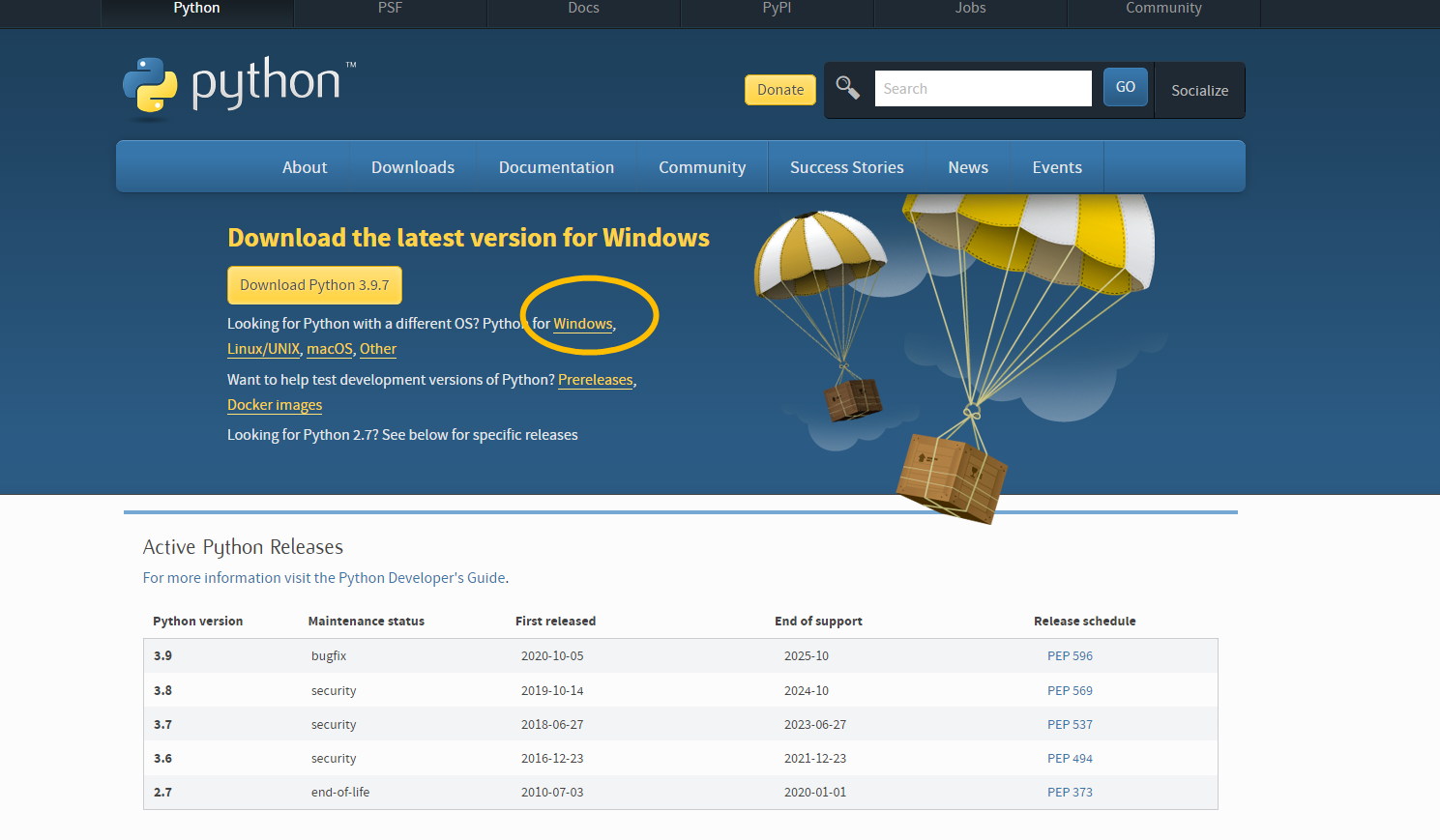Open the Socialize menu
Image resolution: width=1440 pixels, height=840 pixels.
tap(1199, 91)
